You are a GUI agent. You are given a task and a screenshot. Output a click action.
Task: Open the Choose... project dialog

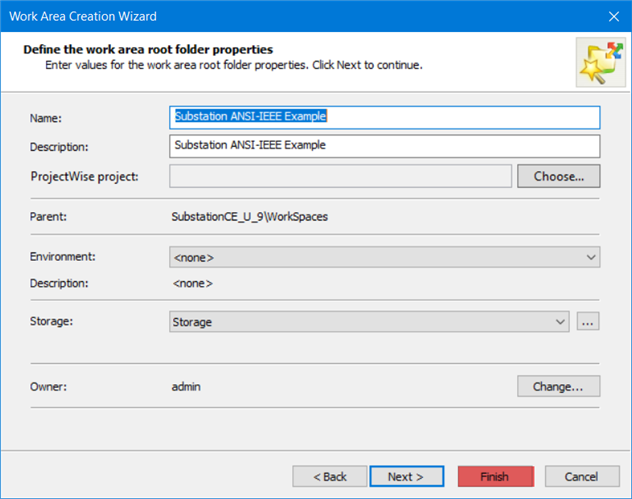[559, 176]
